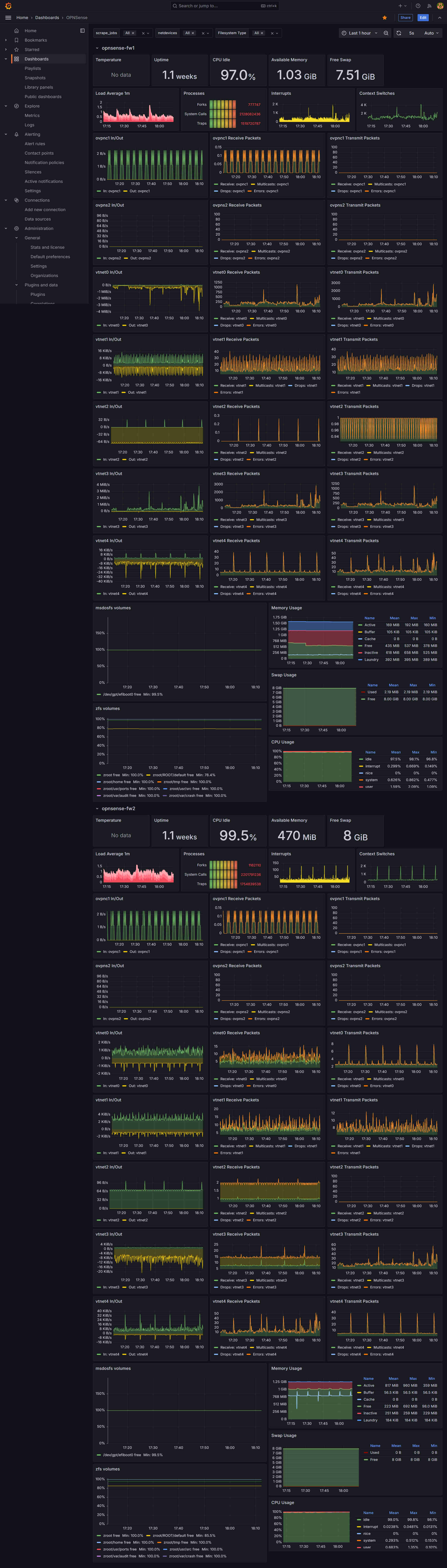Click the CPU Idle 99.5% stat panel
447x1568 pixels.
pos(238,831)
